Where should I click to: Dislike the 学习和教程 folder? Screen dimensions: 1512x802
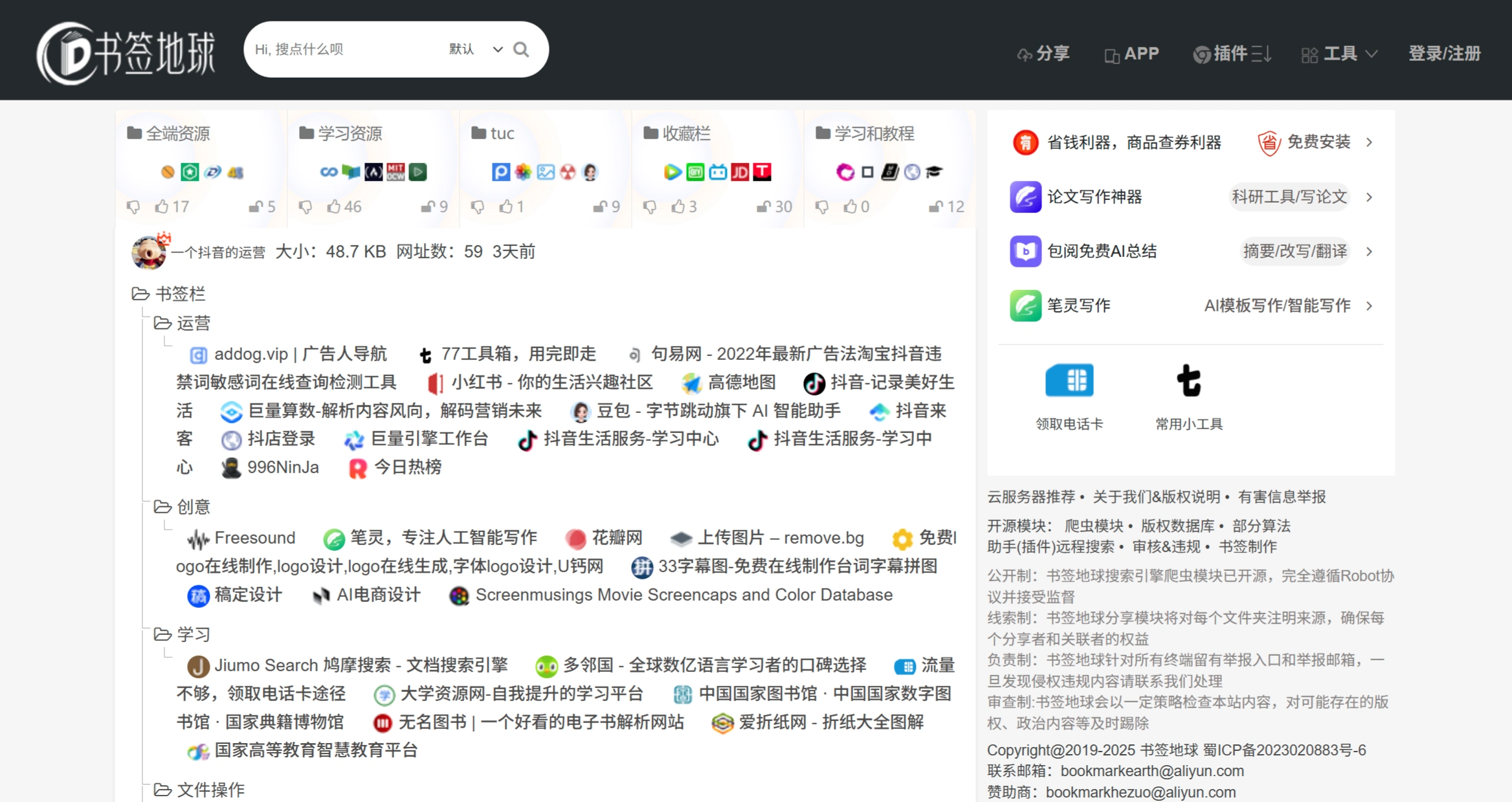tap(822, 206)
